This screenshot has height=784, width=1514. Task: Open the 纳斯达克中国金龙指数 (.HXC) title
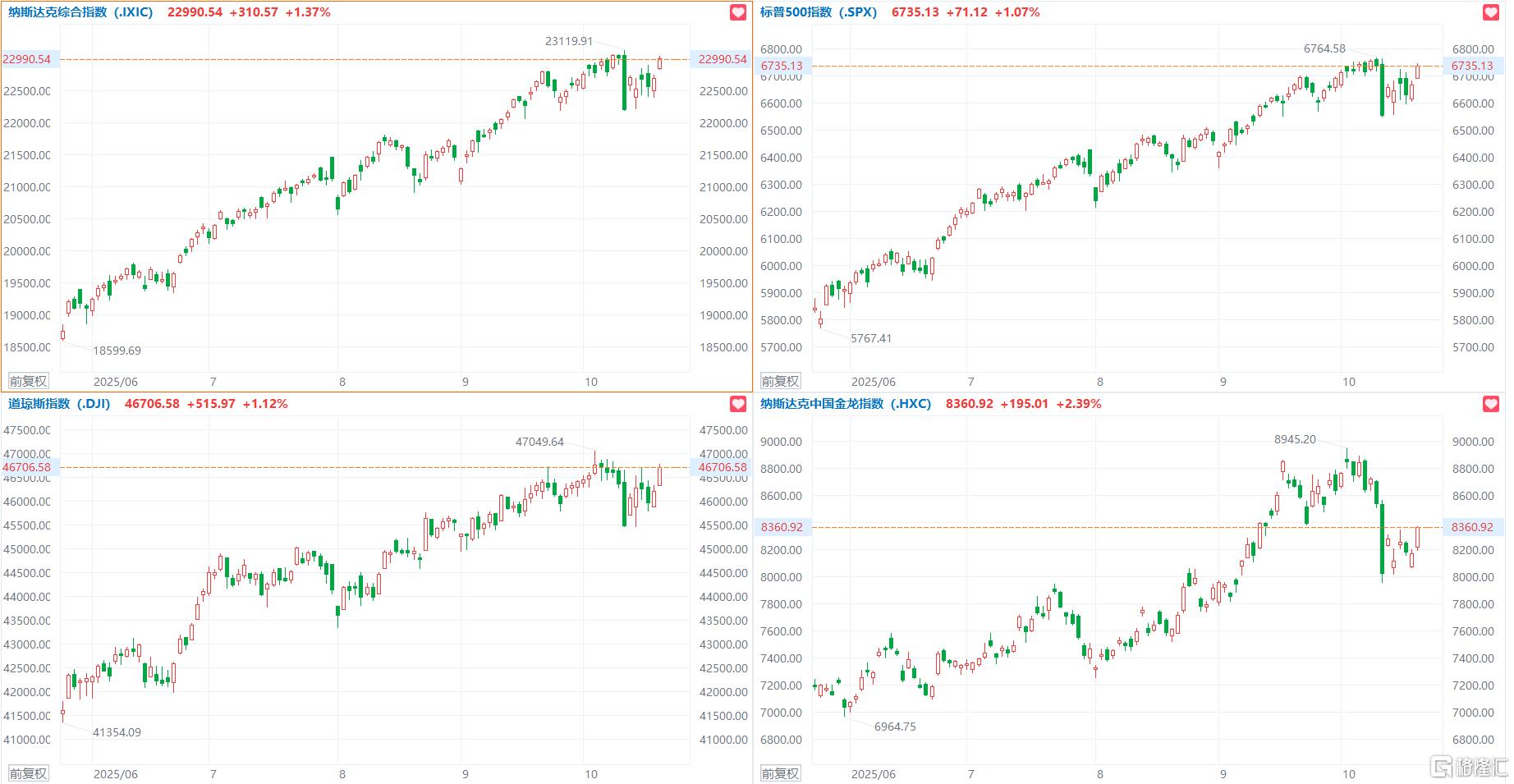pyautogui.click(x=845, y=404)
